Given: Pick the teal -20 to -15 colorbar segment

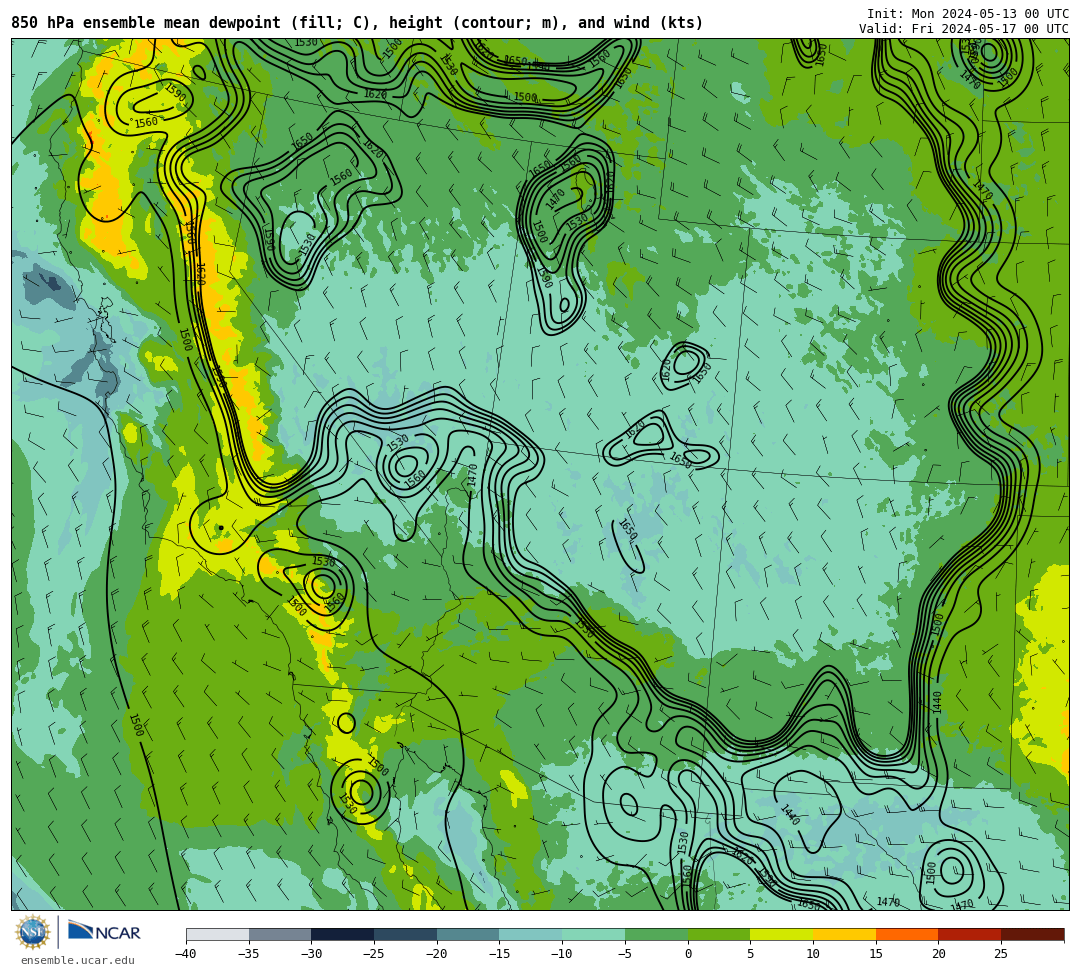Looking at the screenshot, I should pos(468,934).
